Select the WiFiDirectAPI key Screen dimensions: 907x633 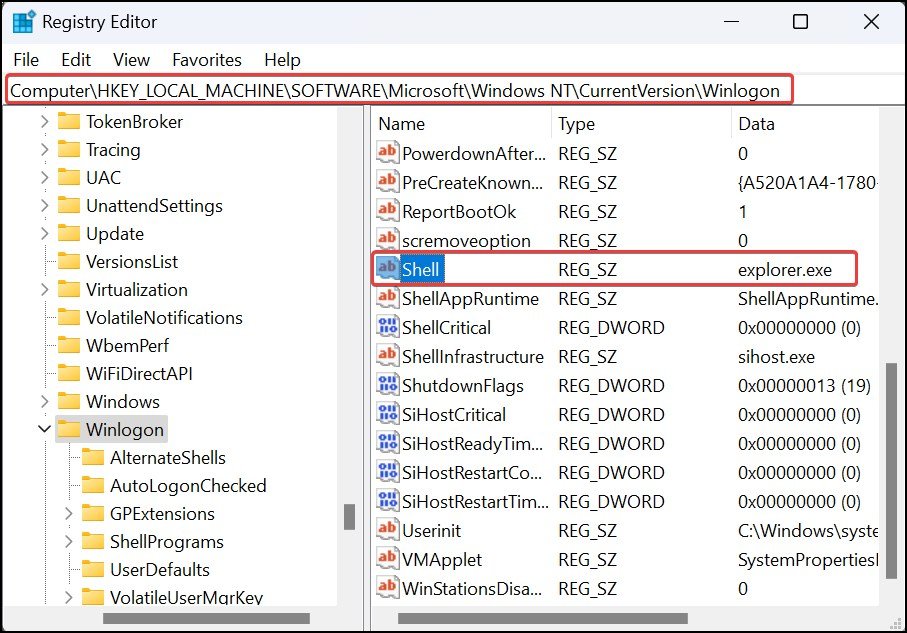(139, 373)
